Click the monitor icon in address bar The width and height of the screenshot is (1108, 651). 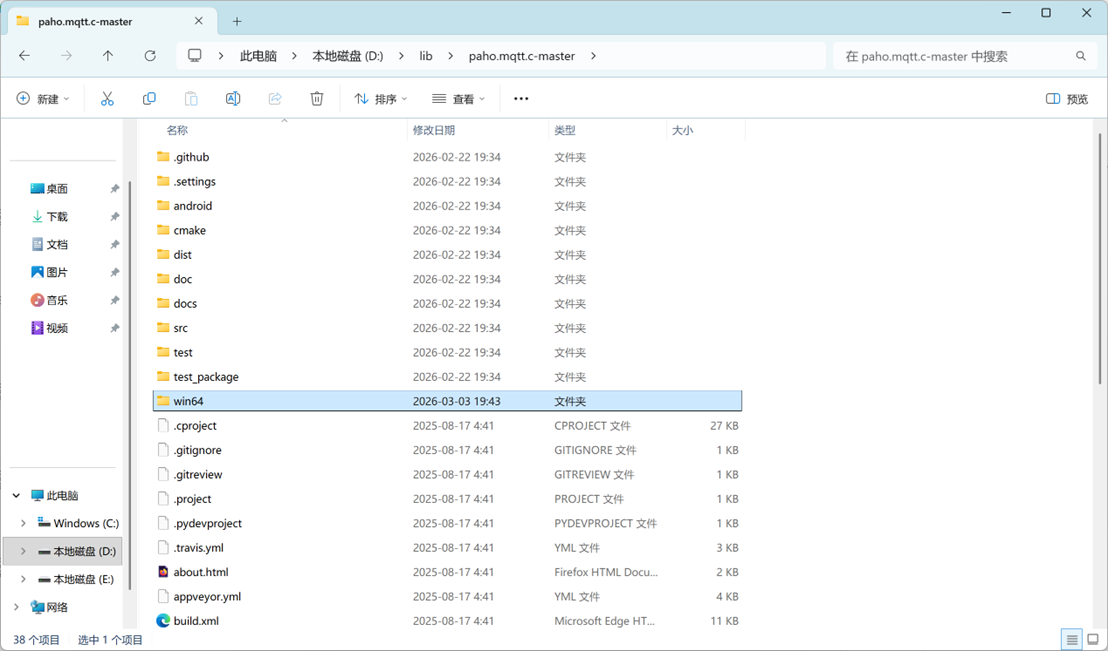point(195,56)
